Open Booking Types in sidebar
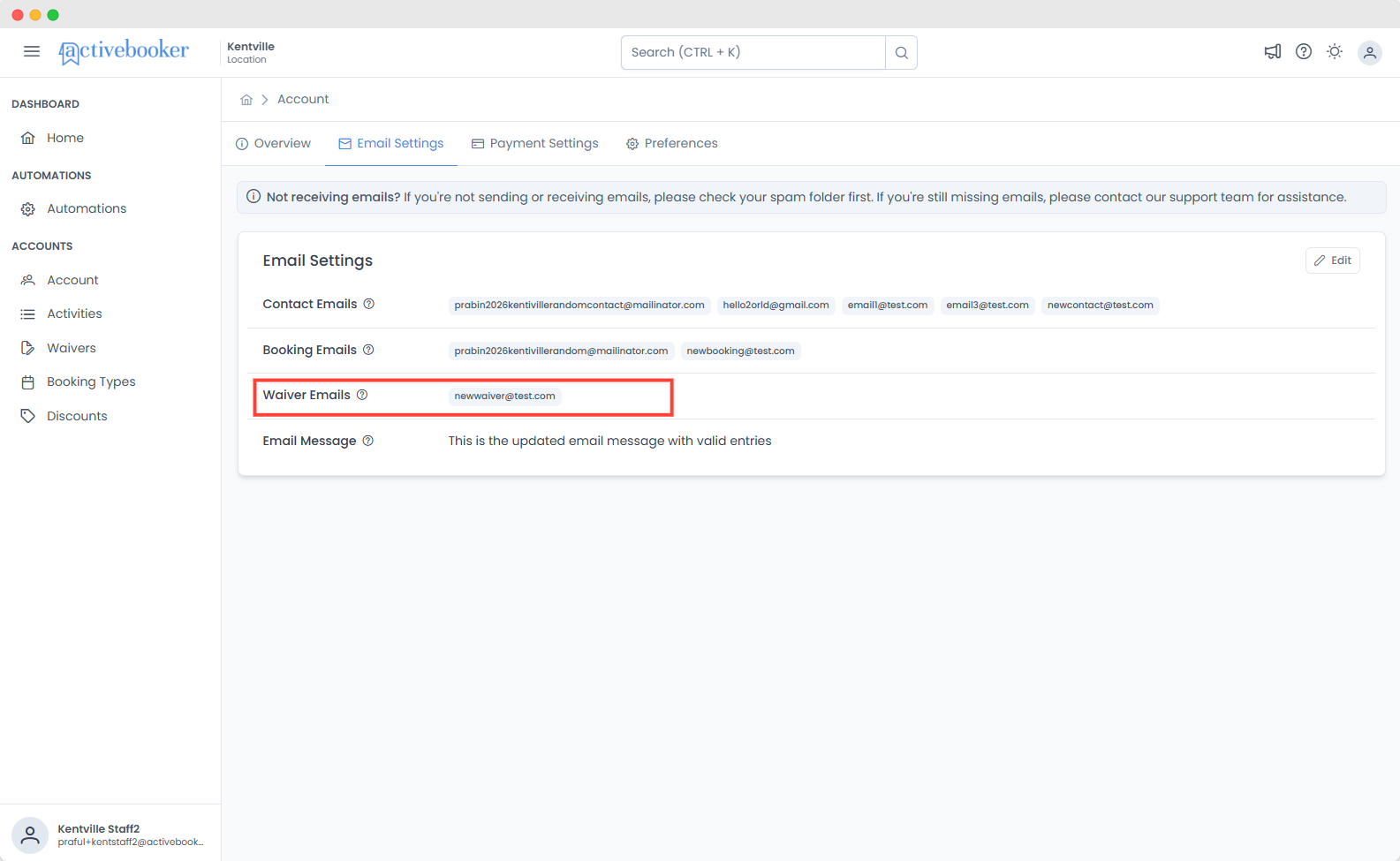The width and height of the screenshot is (1400, 861). tap(91, 381)
